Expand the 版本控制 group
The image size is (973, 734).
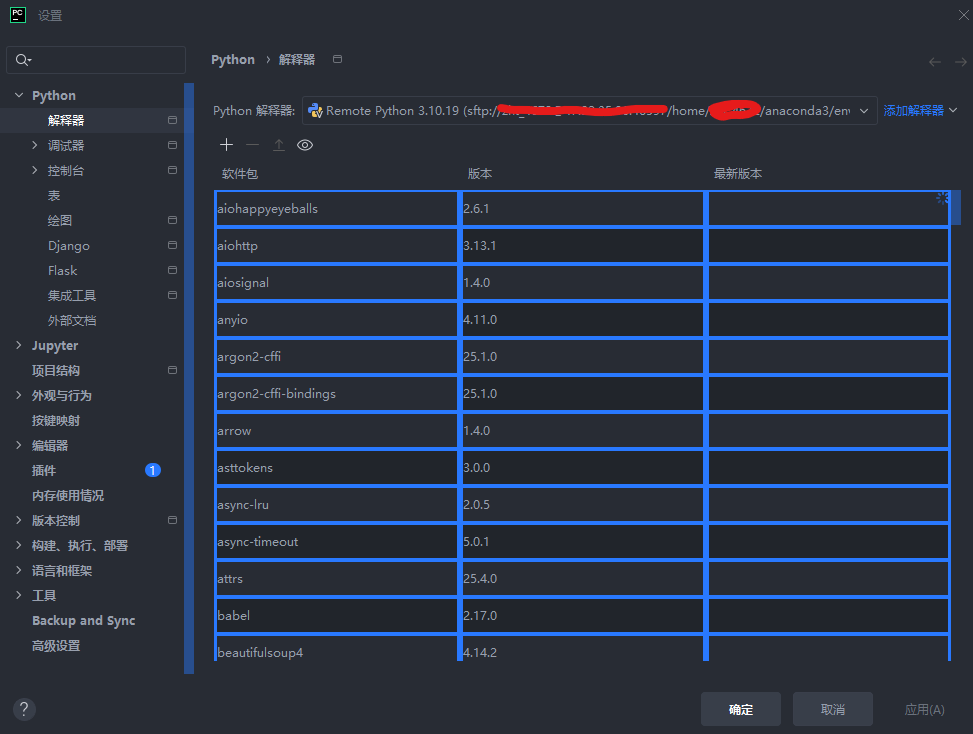click(19, 520)
